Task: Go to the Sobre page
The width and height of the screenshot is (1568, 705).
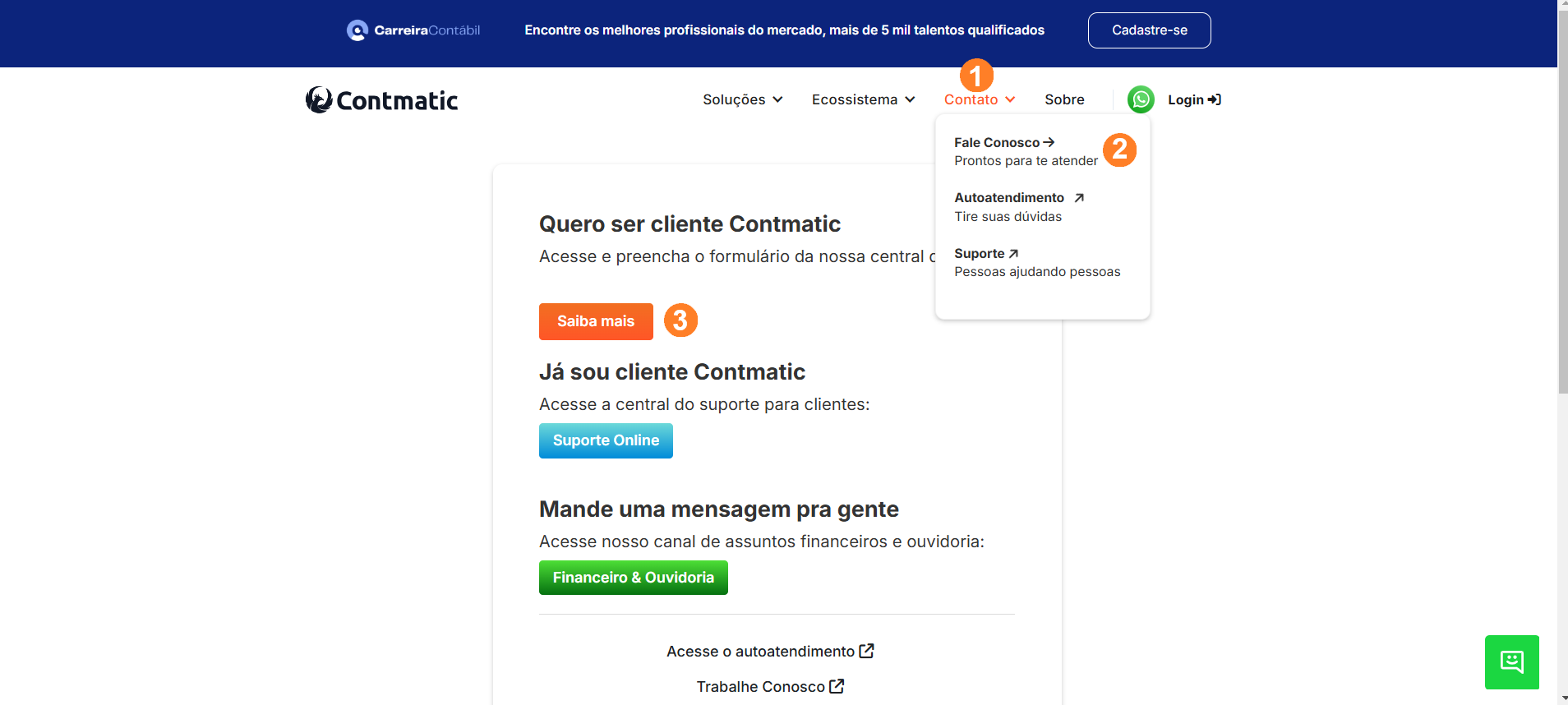Action: pyautogui.click(x=1064, y=99)
